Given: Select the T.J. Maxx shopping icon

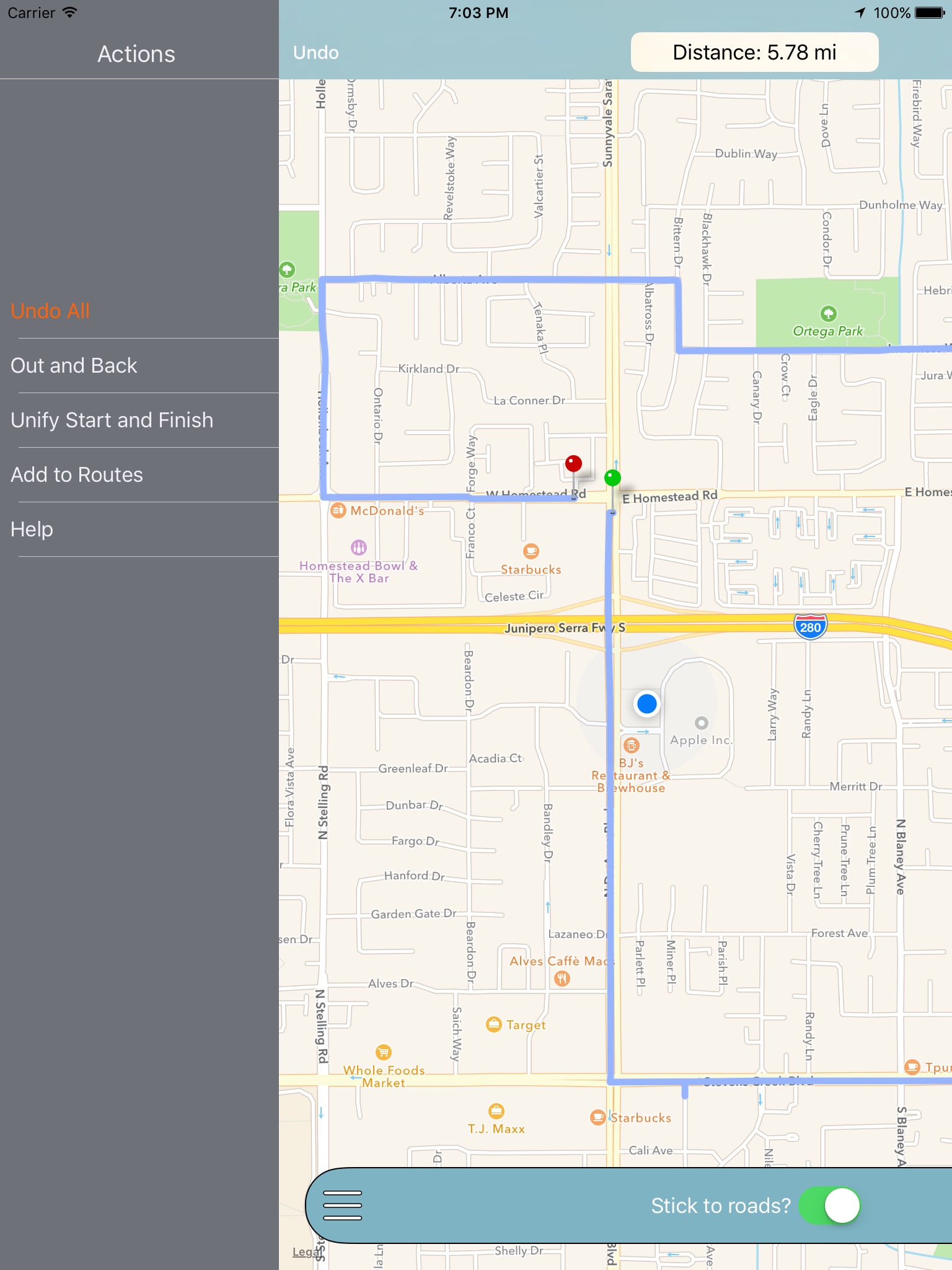Looking at the screenshot, I should [x=496, y=1111].
